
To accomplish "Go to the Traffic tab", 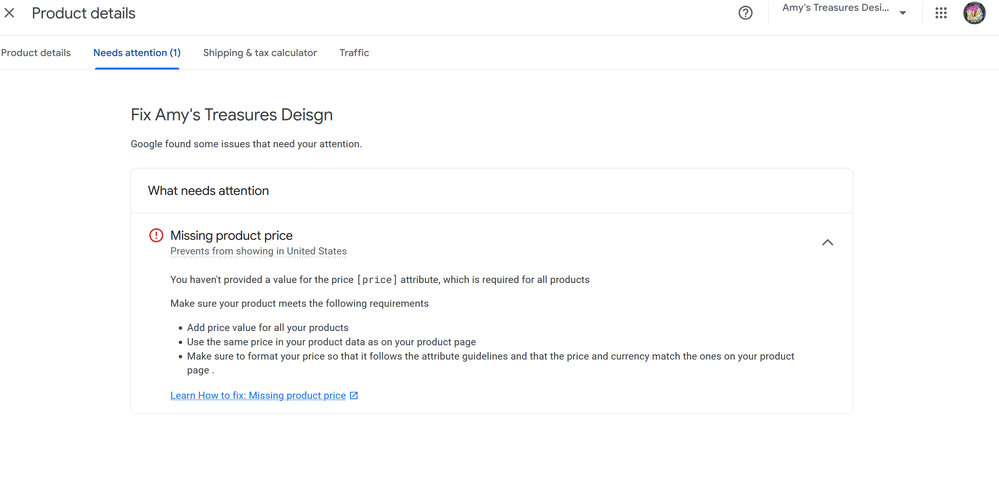I will (354, 53).
